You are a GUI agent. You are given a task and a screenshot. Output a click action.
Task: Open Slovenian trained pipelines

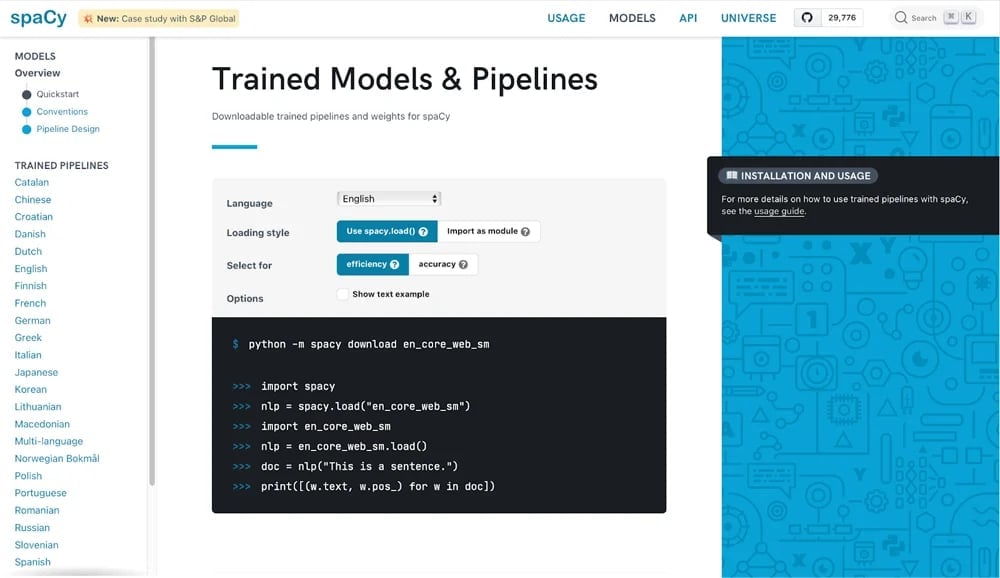(x=36, y=545)
